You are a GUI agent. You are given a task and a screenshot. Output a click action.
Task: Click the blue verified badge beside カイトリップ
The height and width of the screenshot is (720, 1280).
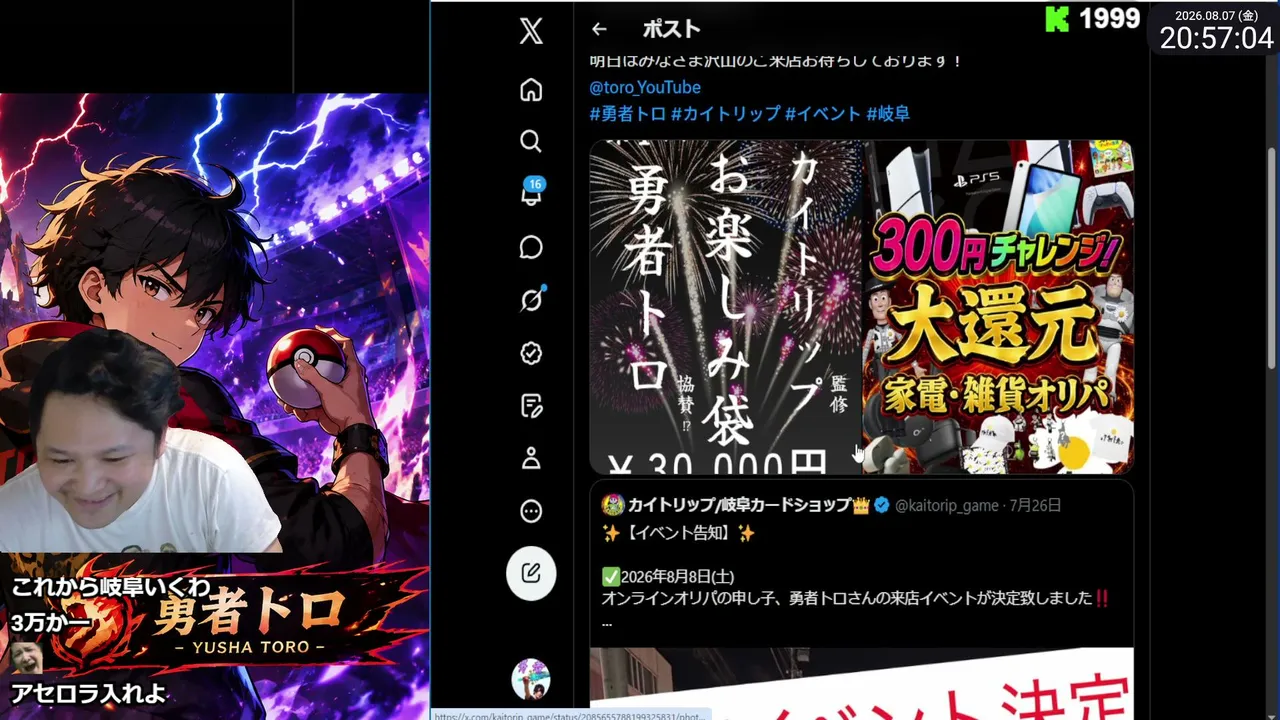pos(881,505)
